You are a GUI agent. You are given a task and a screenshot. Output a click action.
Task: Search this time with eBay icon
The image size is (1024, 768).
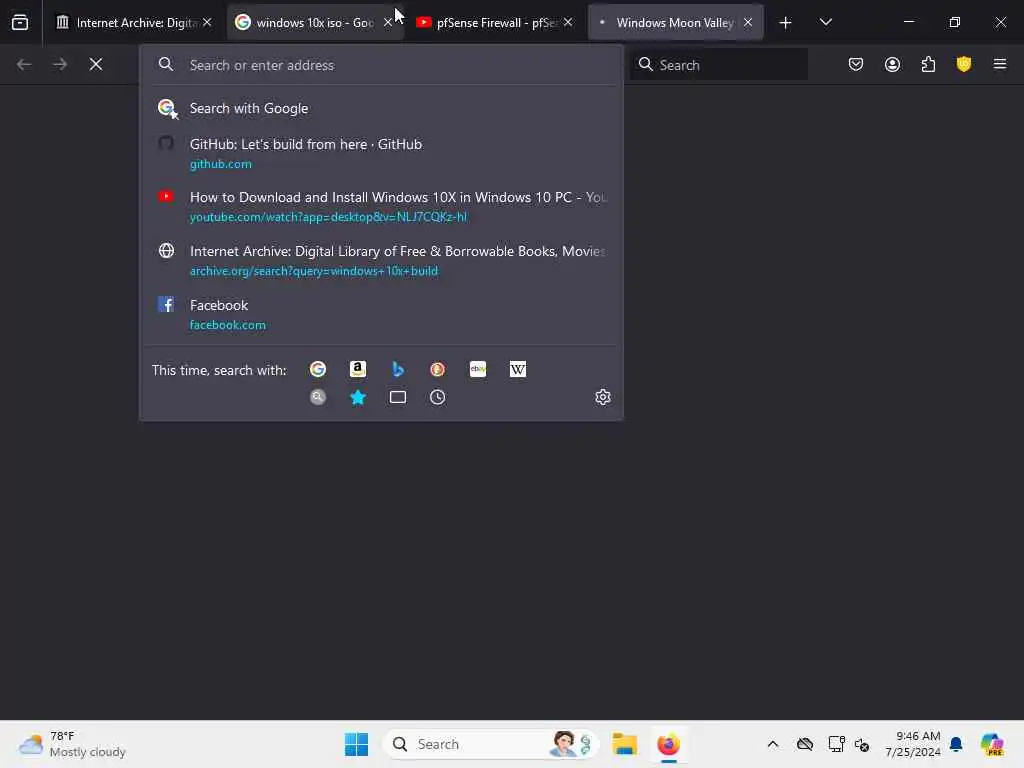(x=478, y=370)
